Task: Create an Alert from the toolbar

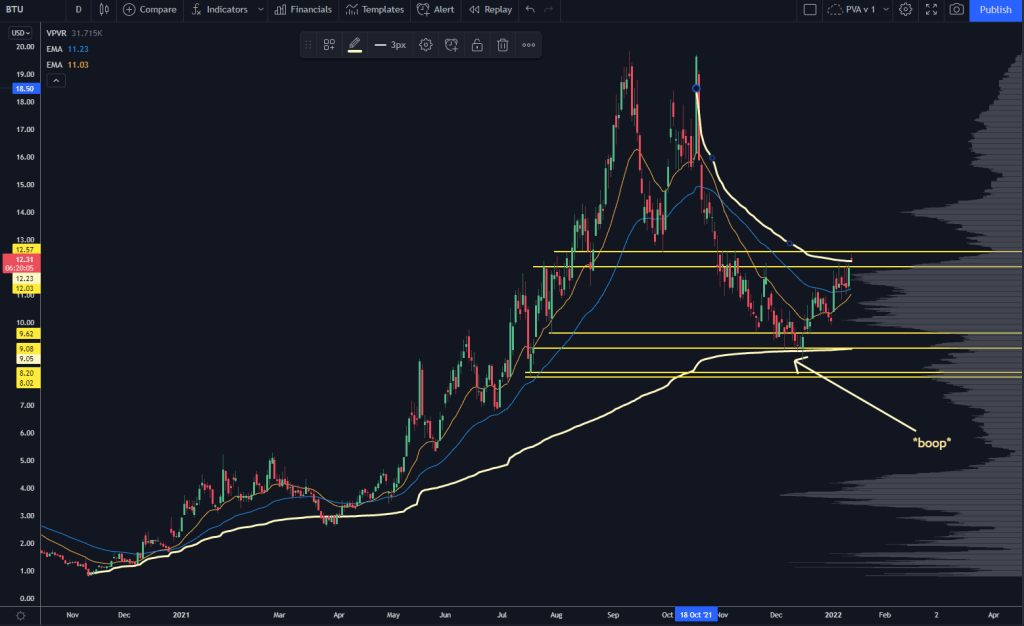Action: (436, 10)
